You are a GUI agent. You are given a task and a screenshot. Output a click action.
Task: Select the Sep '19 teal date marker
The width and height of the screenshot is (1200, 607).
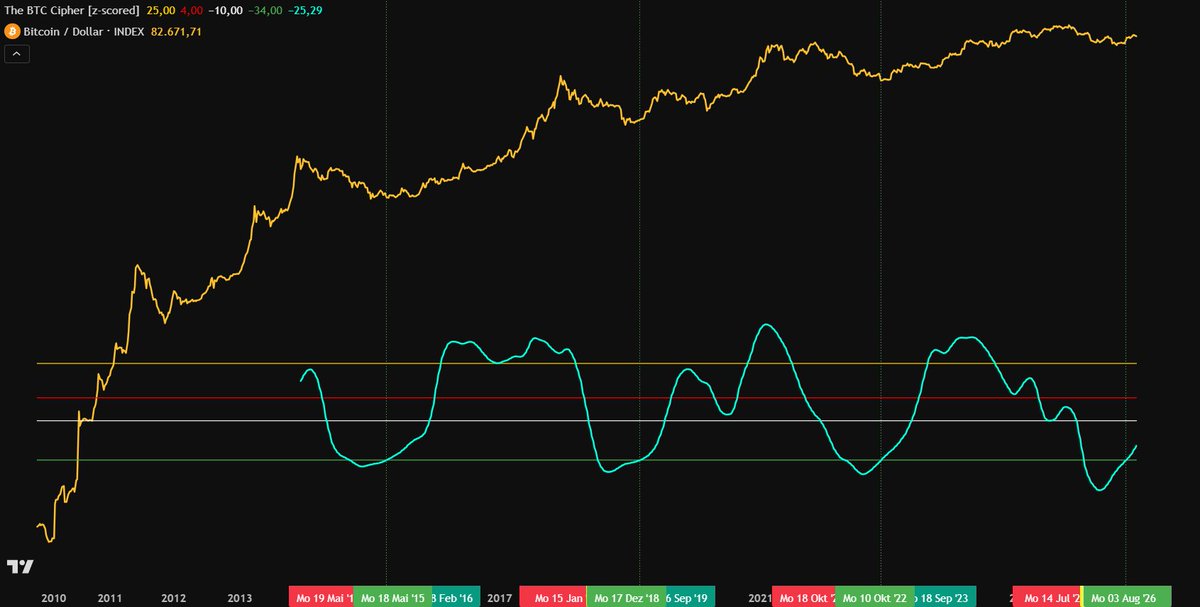[x=690, y=597]
